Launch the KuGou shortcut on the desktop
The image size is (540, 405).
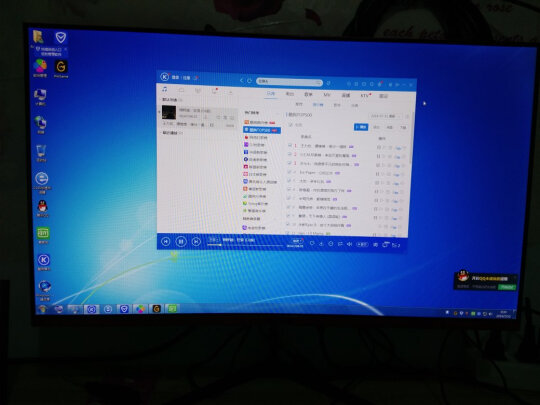pos(44,262)
